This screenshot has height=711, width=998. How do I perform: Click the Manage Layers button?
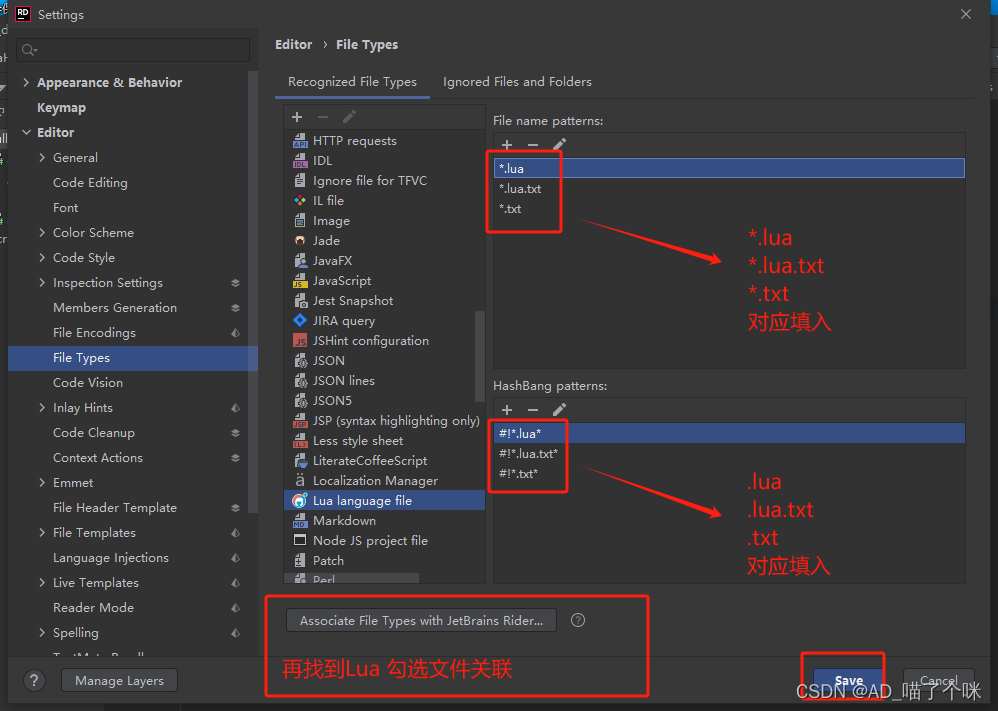pyautogui.click(x=119, y=680)
